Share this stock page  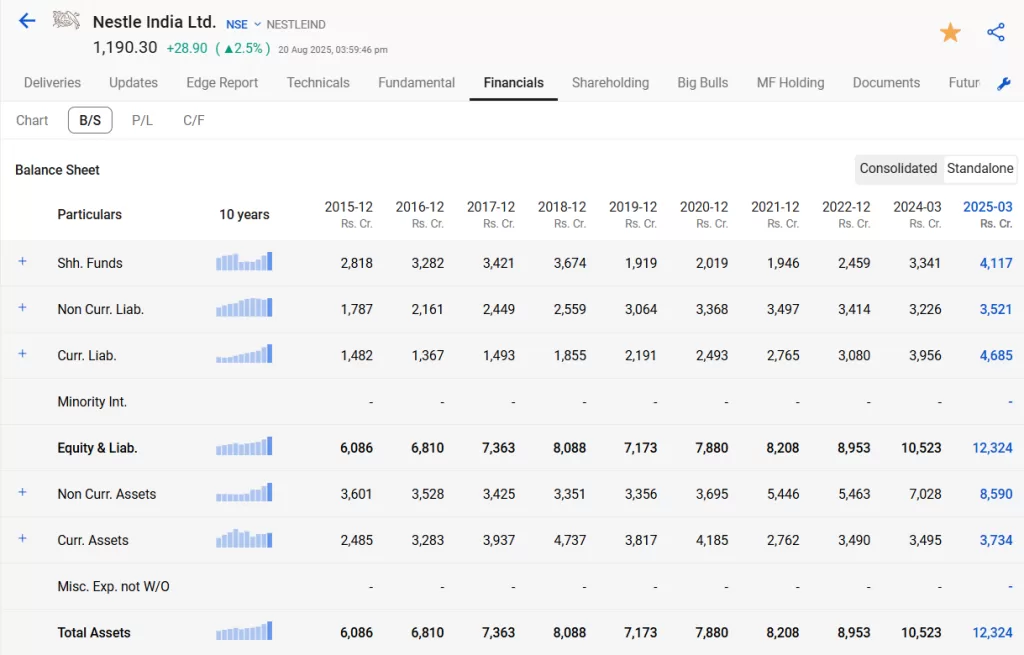coord(996,32)
